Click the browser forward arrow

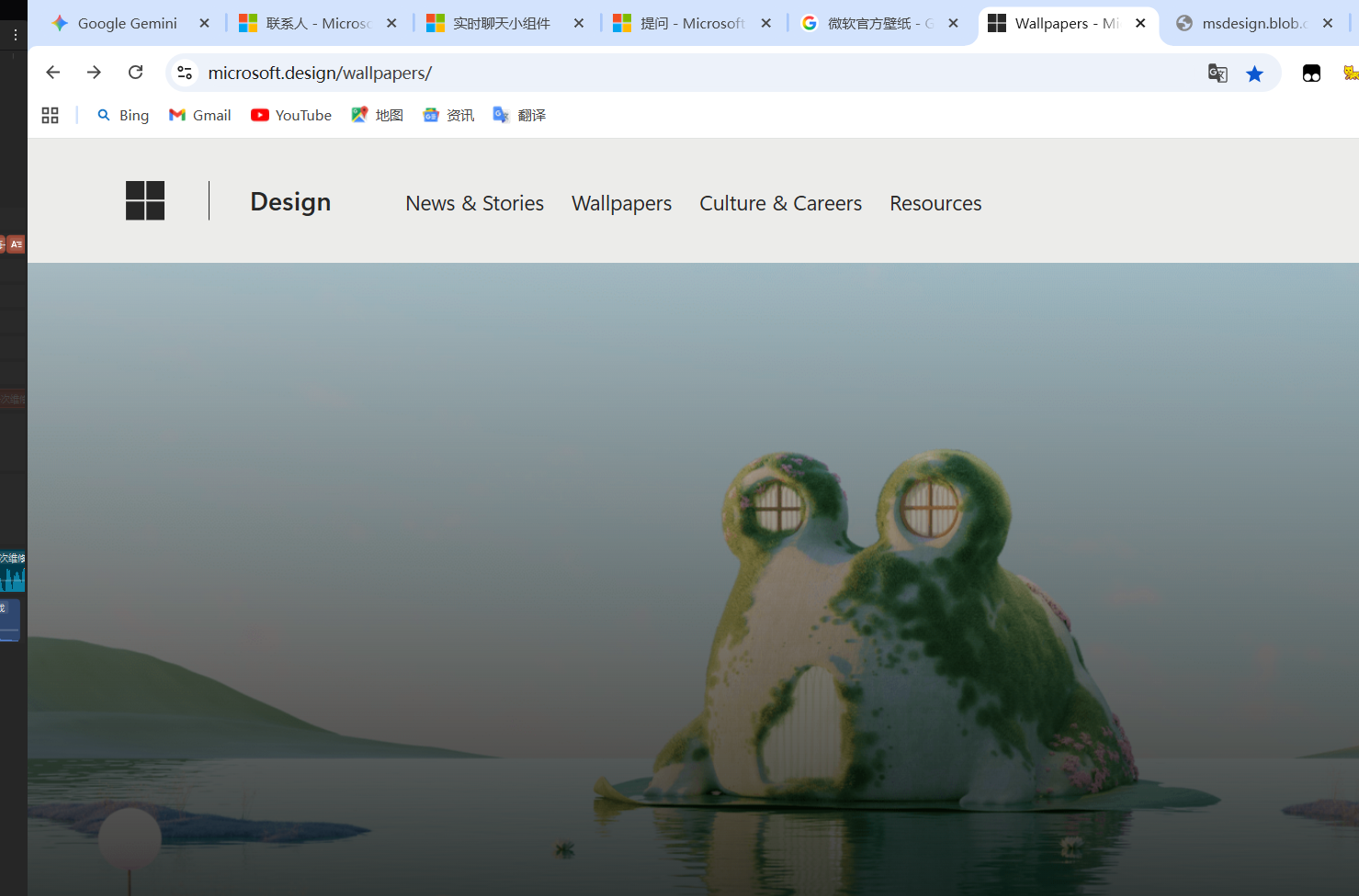[x=94, y=73]
